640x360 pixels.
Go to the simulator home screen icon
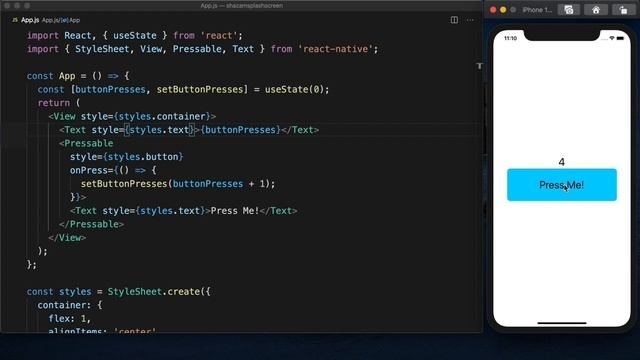tap(596, 10)
